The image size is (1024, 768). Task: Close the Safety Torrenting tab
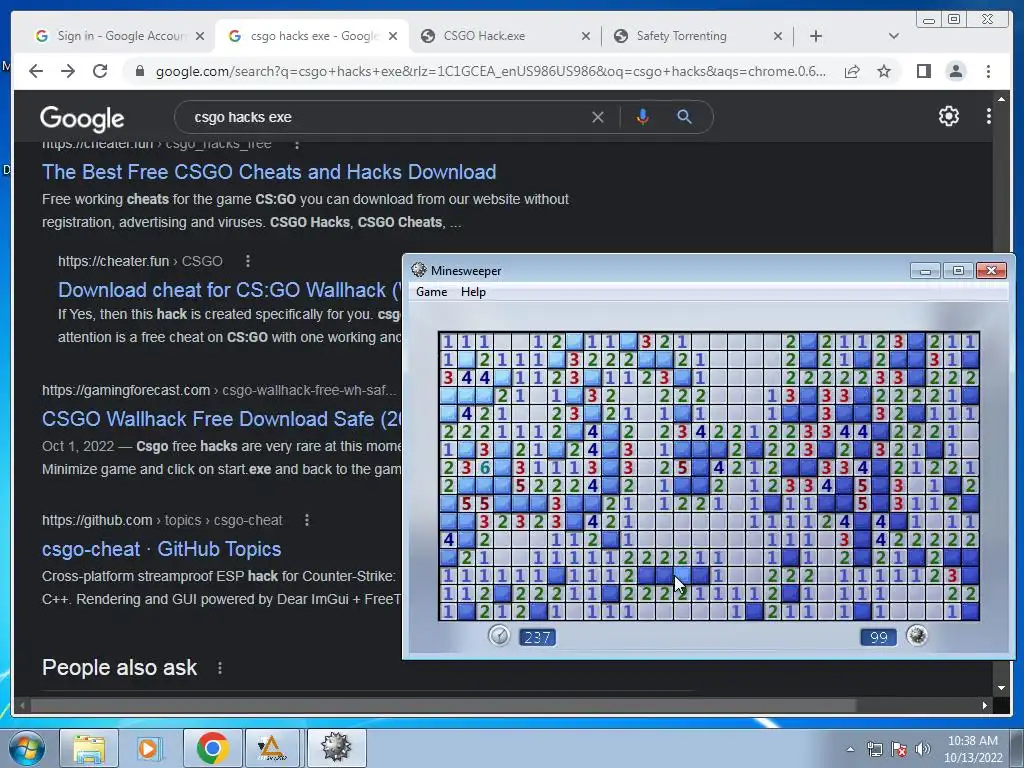click(x=778, y=37)
